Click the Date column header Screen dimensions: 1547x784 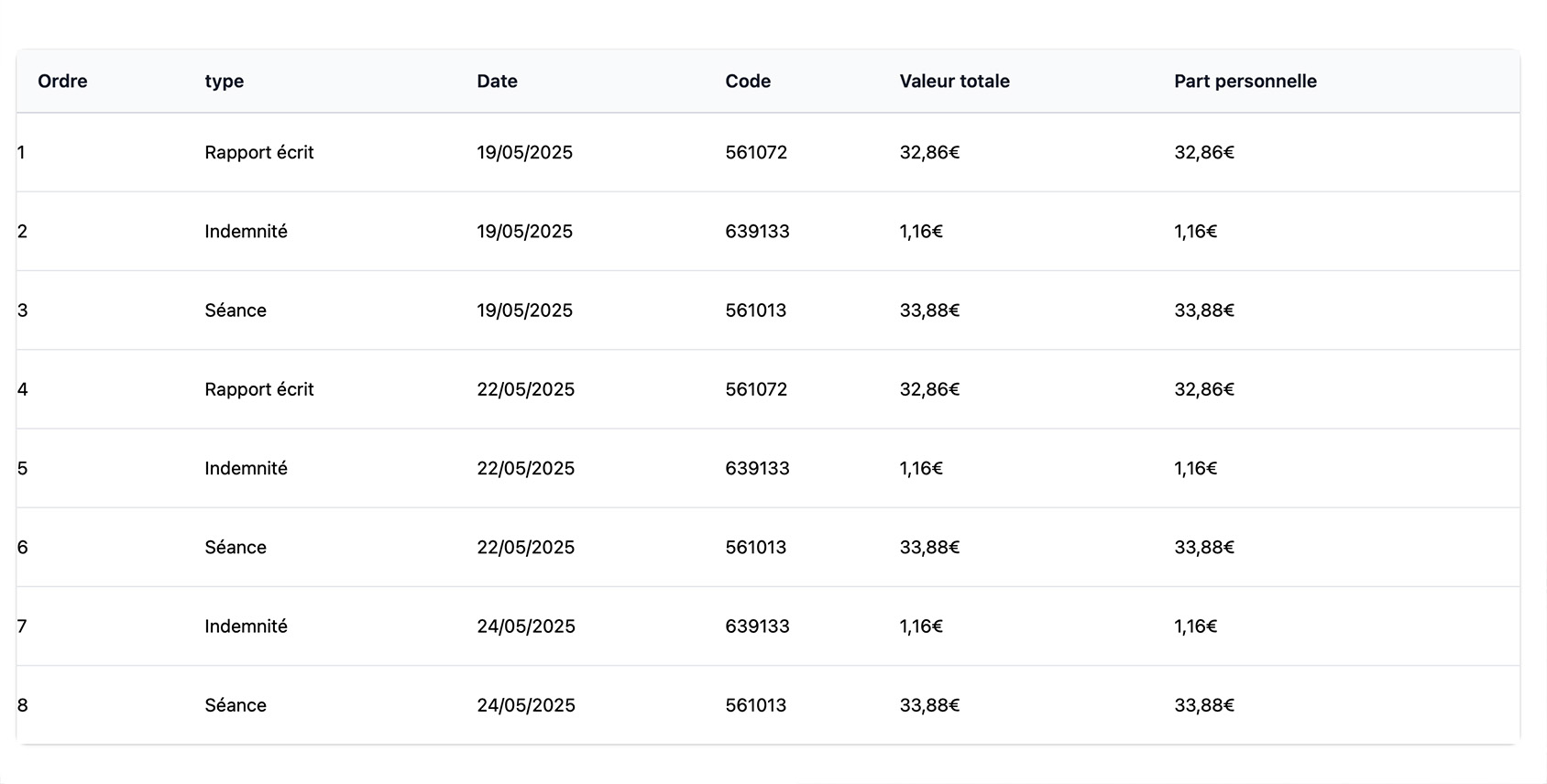497,82
